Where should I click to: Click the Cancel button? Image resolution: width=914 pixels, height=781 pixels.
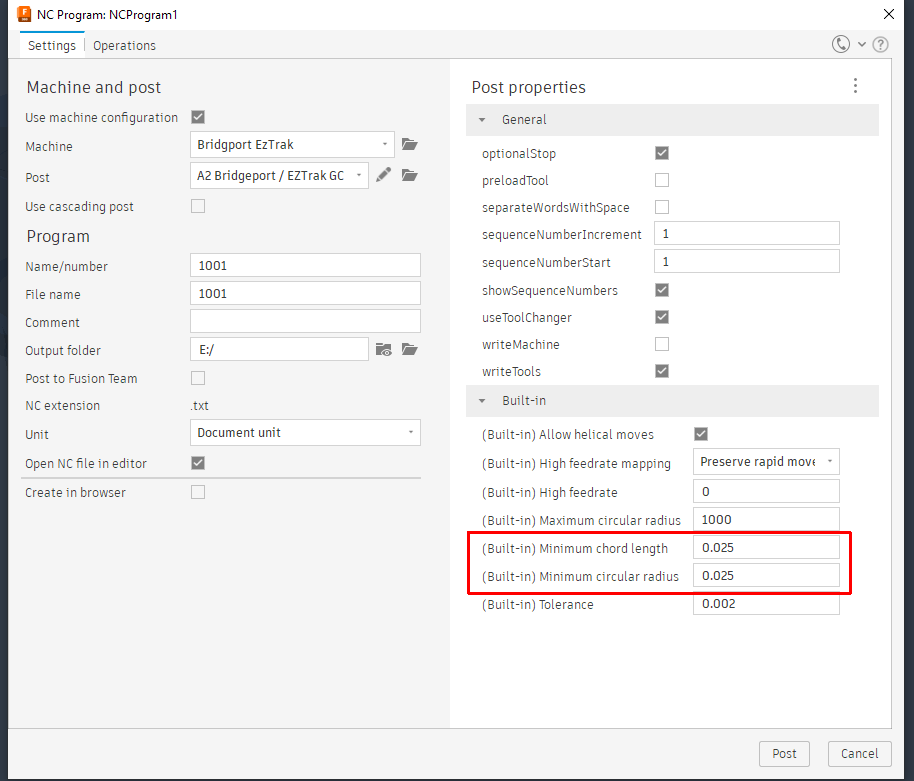(859, 754)
